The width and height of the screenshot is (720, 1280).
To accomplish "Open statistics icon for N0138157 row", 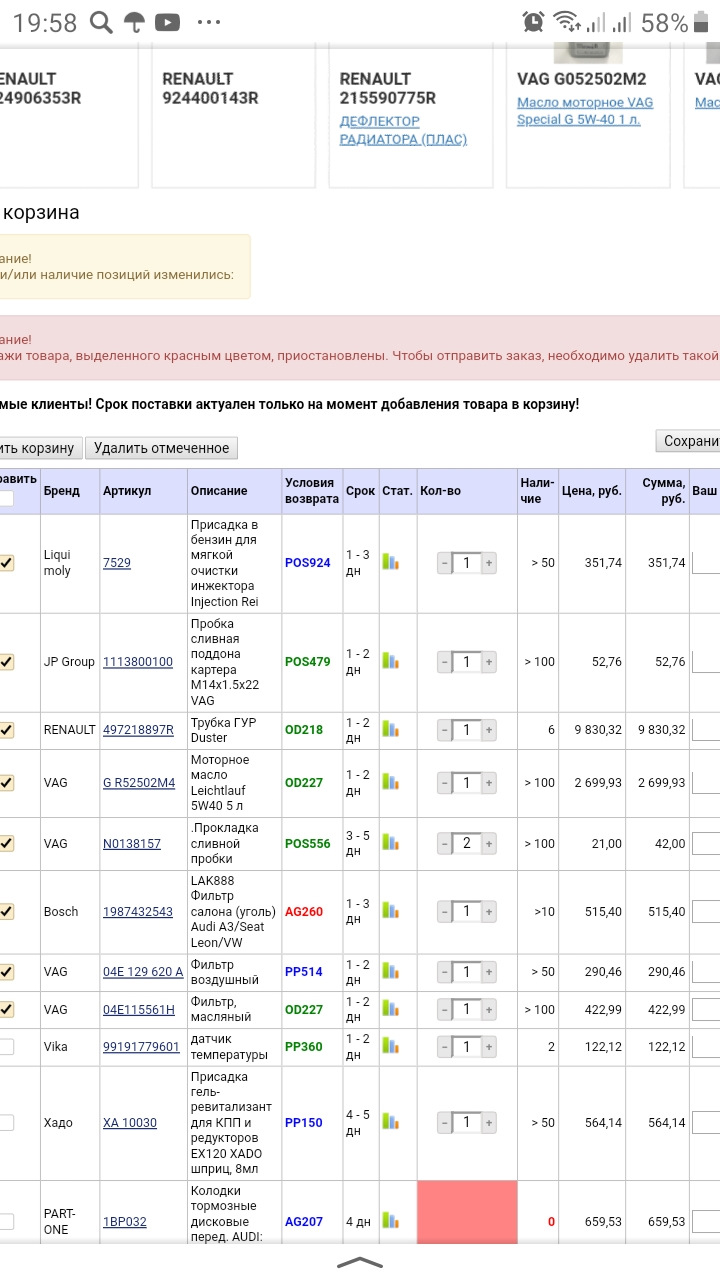I will pyautogui.click(x=390, y=843).
